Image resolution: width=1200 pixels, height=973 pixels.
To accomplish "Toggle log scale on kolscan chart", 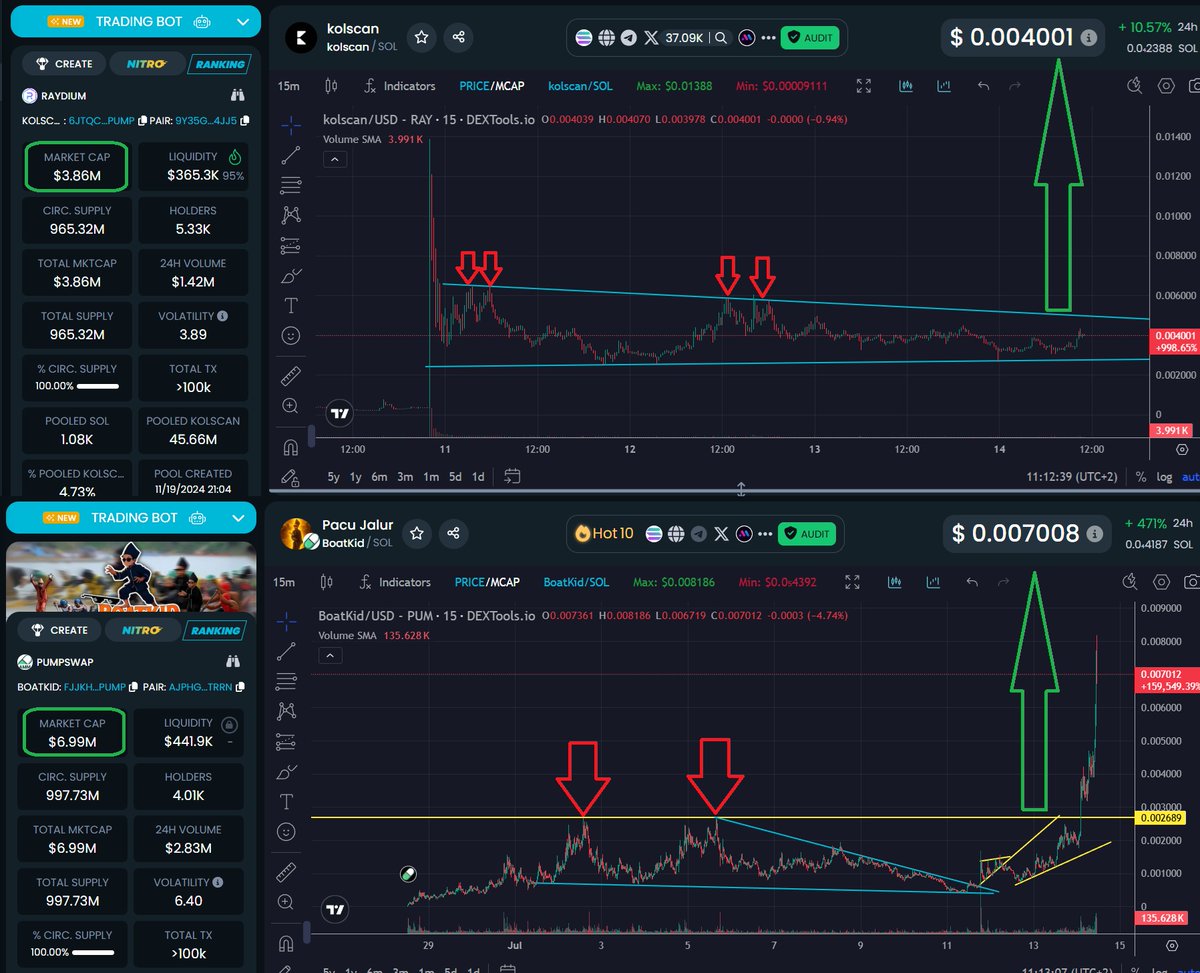I will pos(1164,477).
